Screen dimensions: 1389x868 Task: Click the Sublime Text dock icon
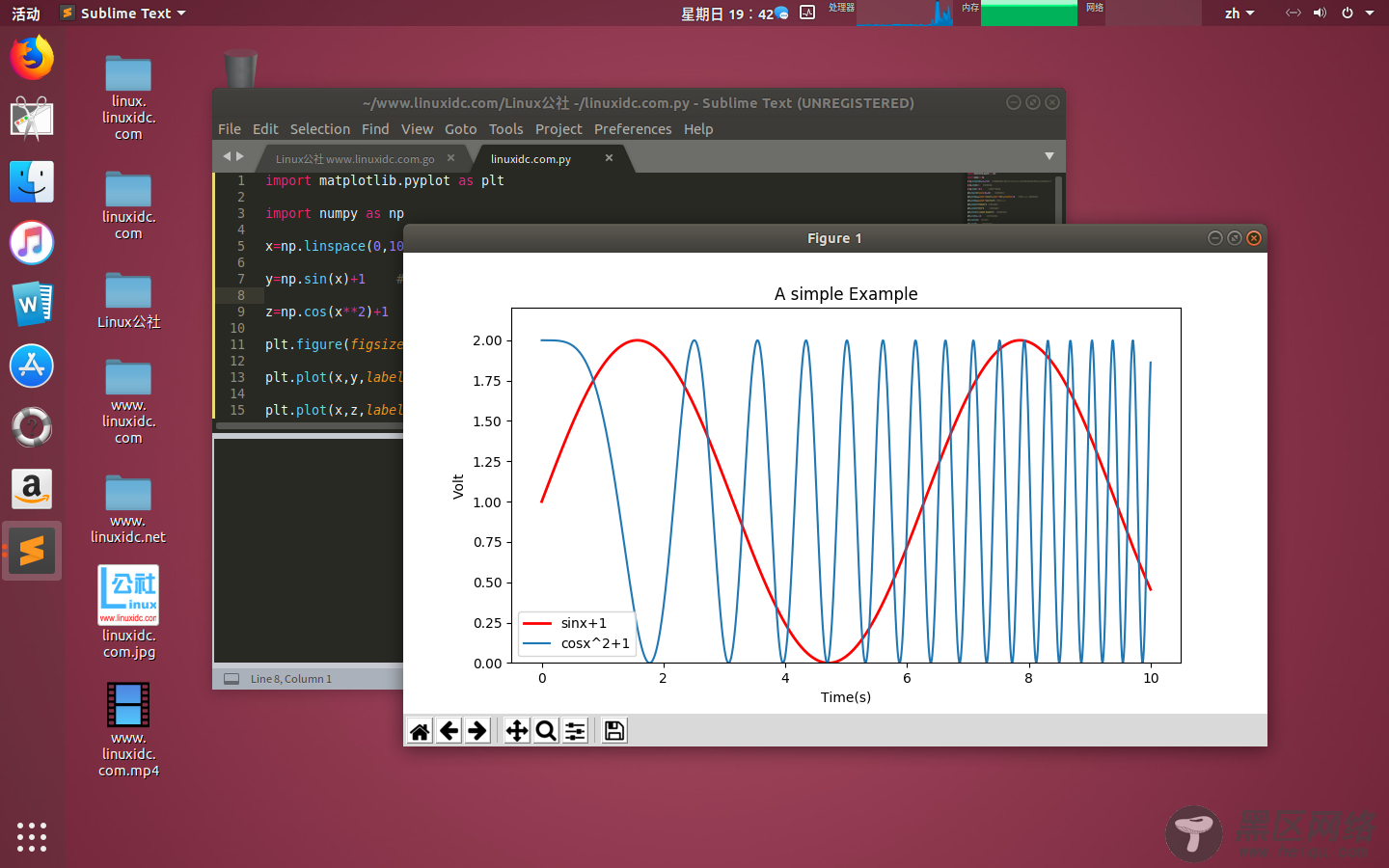tap(32, 551)
